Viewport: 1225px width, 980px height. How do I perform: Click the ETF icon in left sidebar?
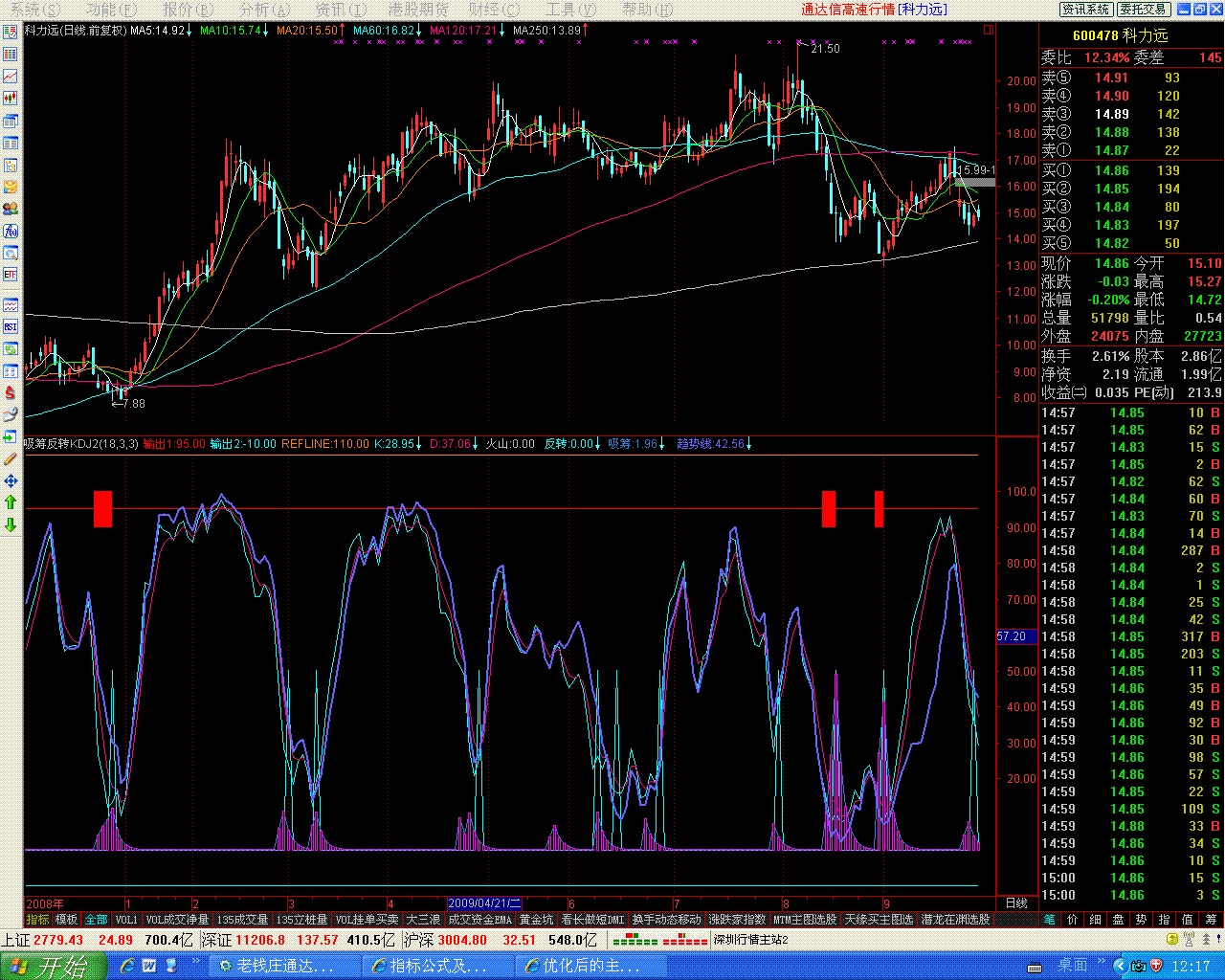coord(11,275)
